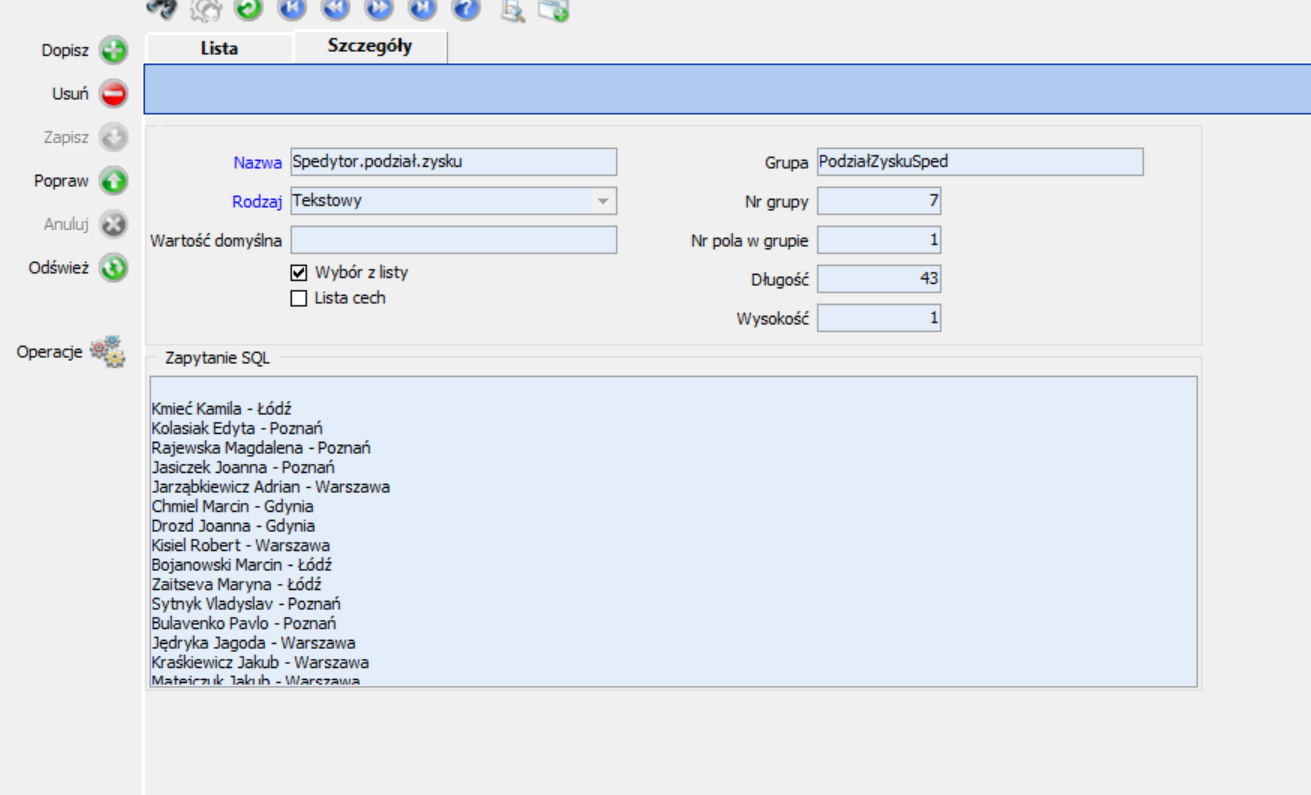Jump to the last record

click(423, 9)
